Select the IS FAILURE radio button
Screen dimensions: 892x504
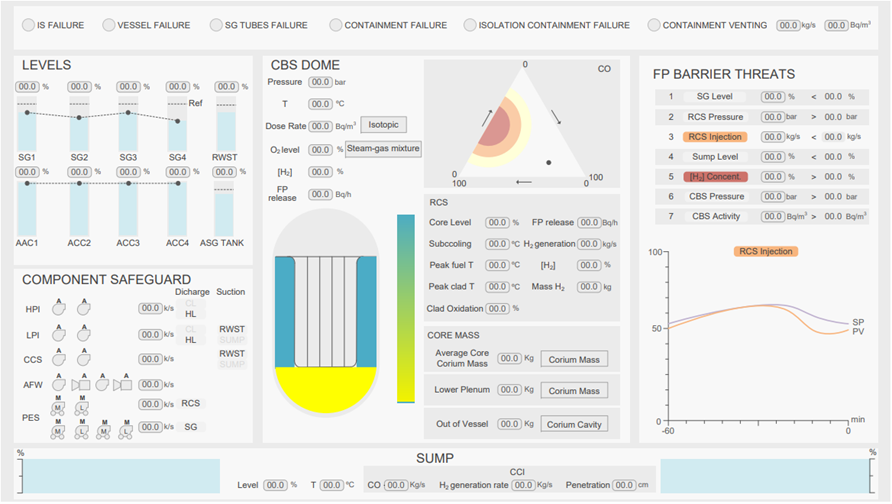pyautogui.click(x=28, y=25)
